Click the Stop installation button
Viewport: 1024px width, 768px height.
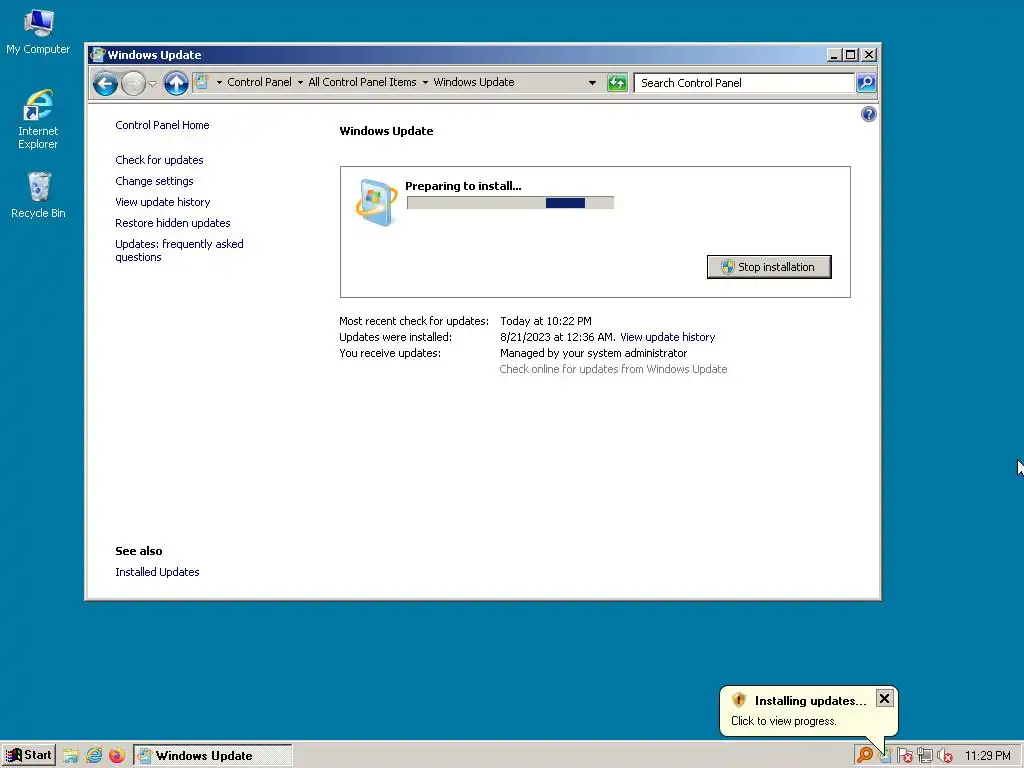point(769,267)
